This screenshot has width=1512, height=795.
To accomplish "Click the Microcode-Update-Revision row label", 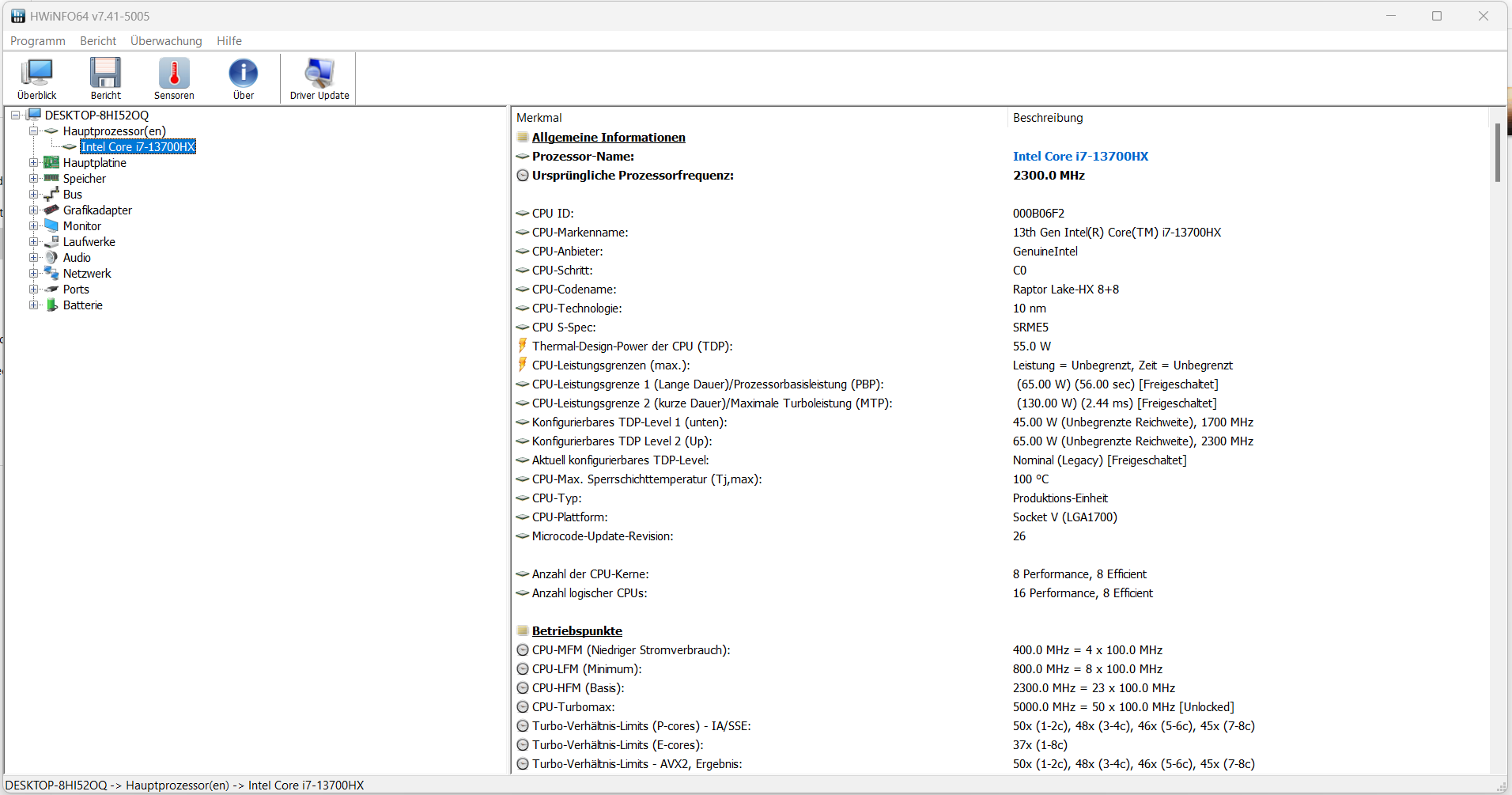I will point(603,536).
